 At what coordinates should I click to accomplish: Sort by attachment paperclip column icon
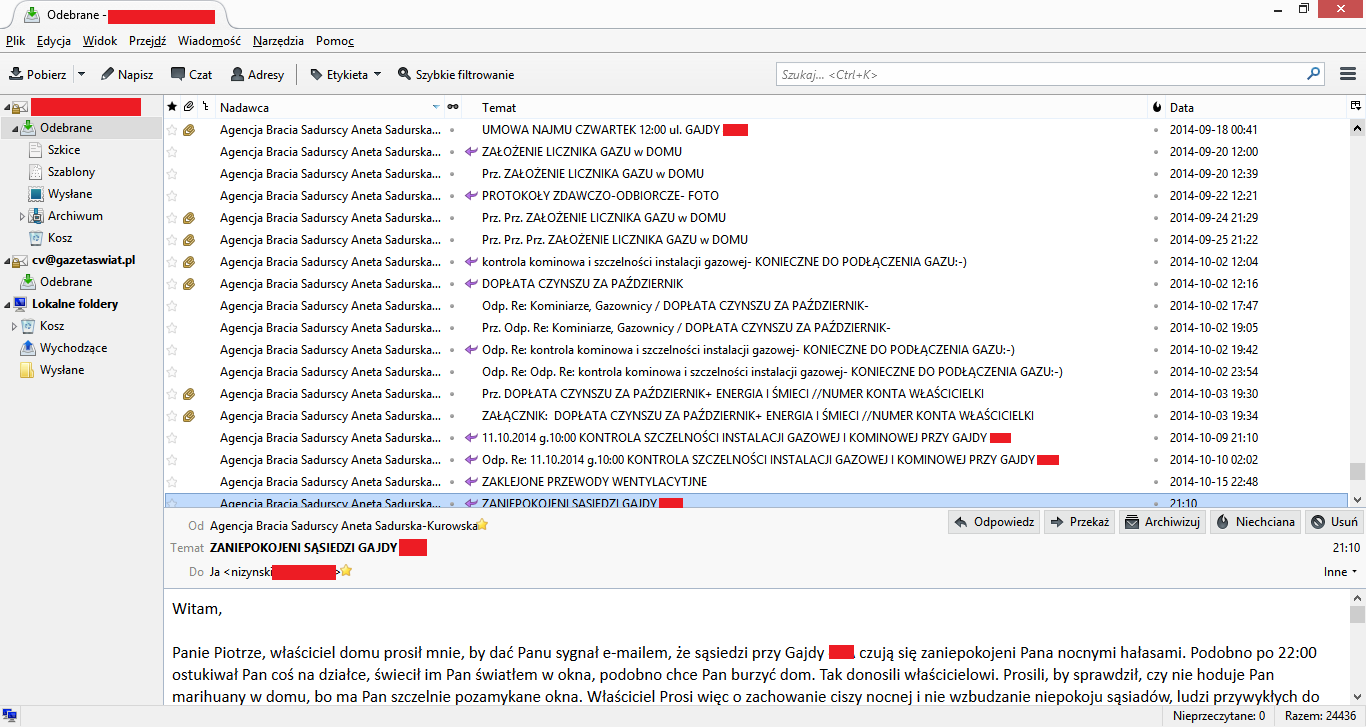(x=187, y=107)
